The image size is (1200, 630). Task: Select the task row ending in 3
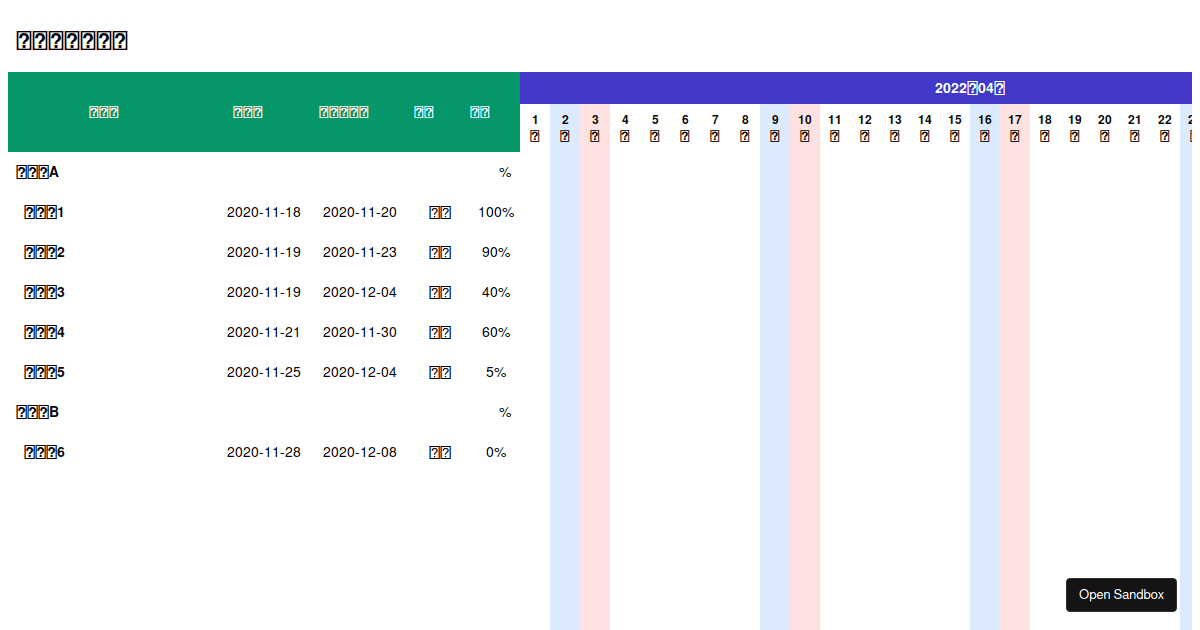pos(44,292)
